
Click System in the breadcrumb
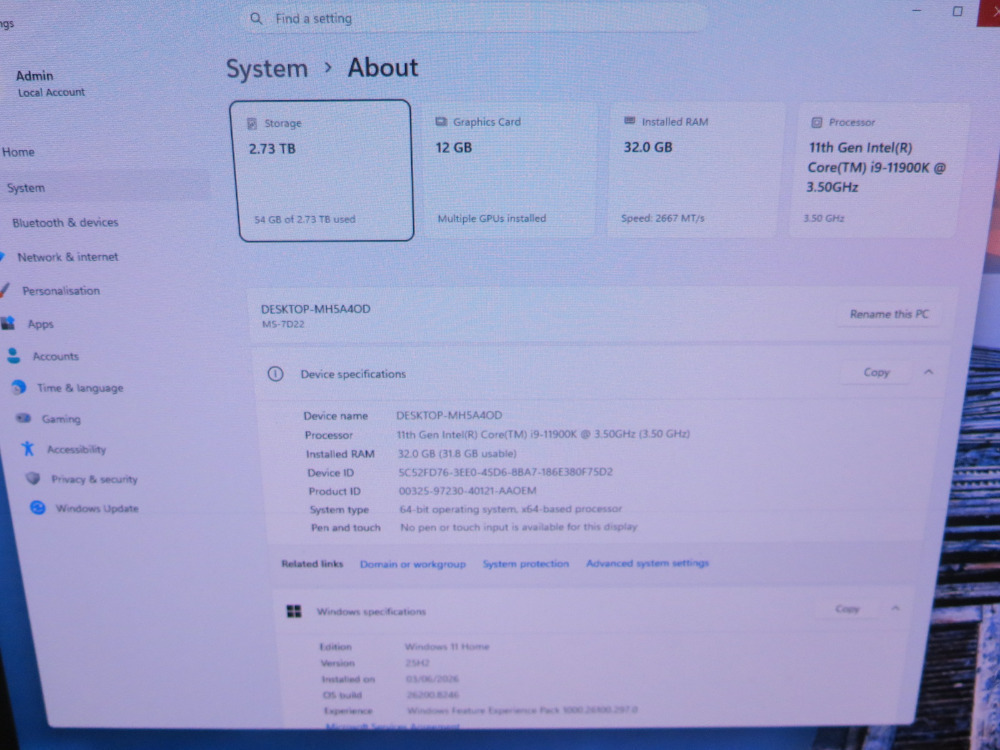pos(267,68)
